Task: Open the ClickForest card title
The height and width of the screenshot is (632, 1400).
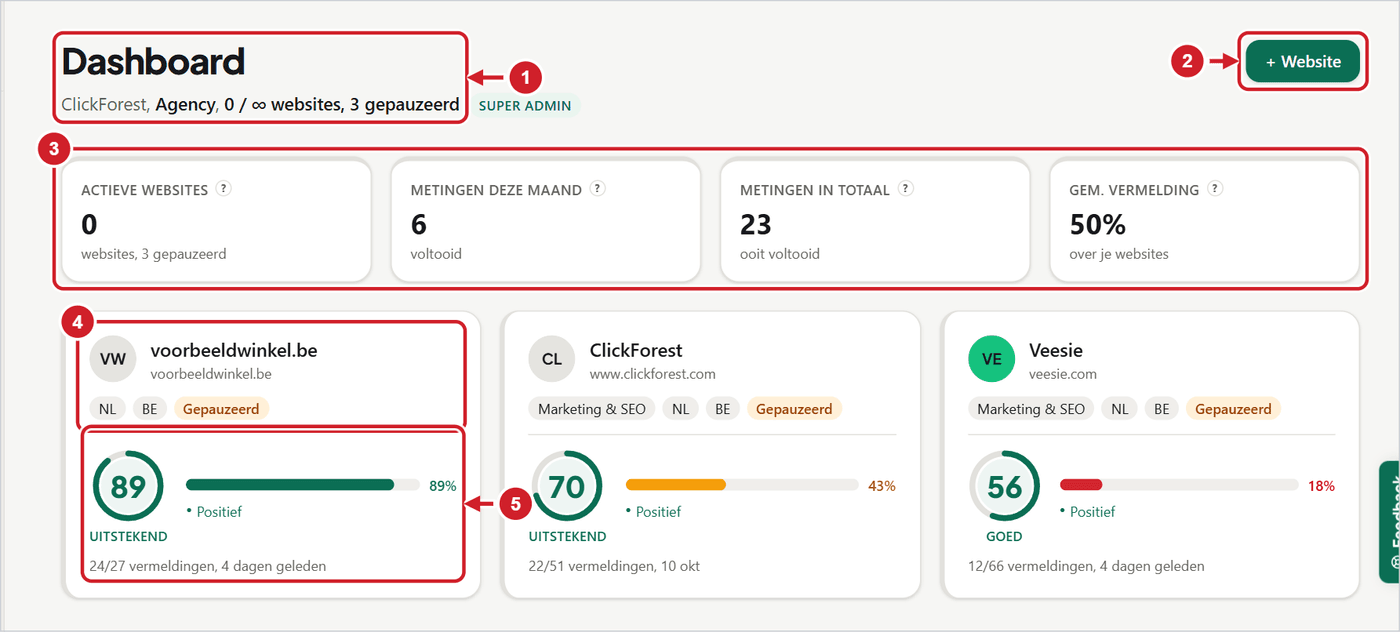Action: (x=636, y=350)
